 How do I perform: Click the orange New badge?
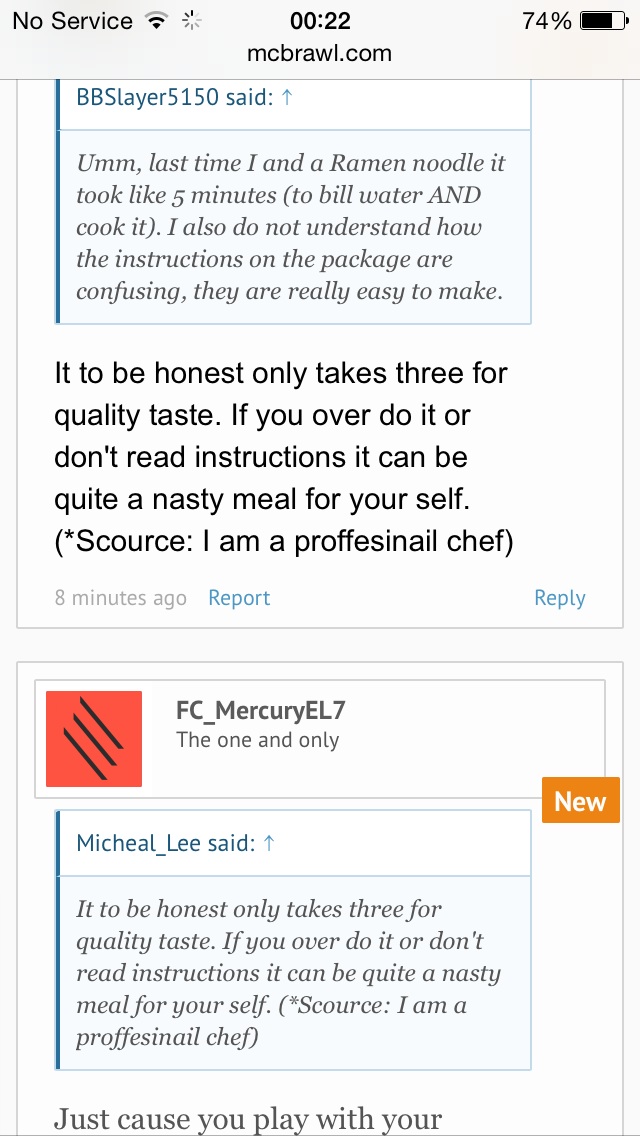580,801
